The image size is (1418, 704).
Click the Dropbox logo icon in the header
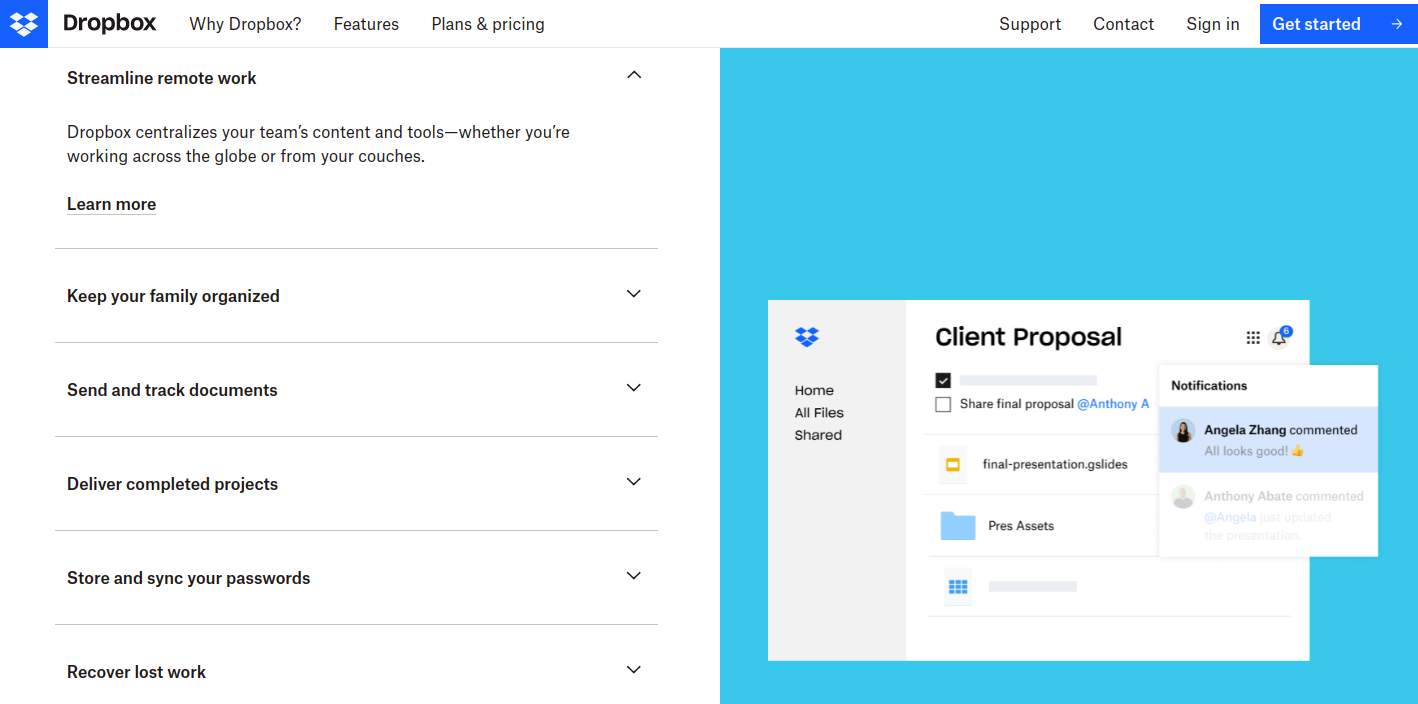24,24
